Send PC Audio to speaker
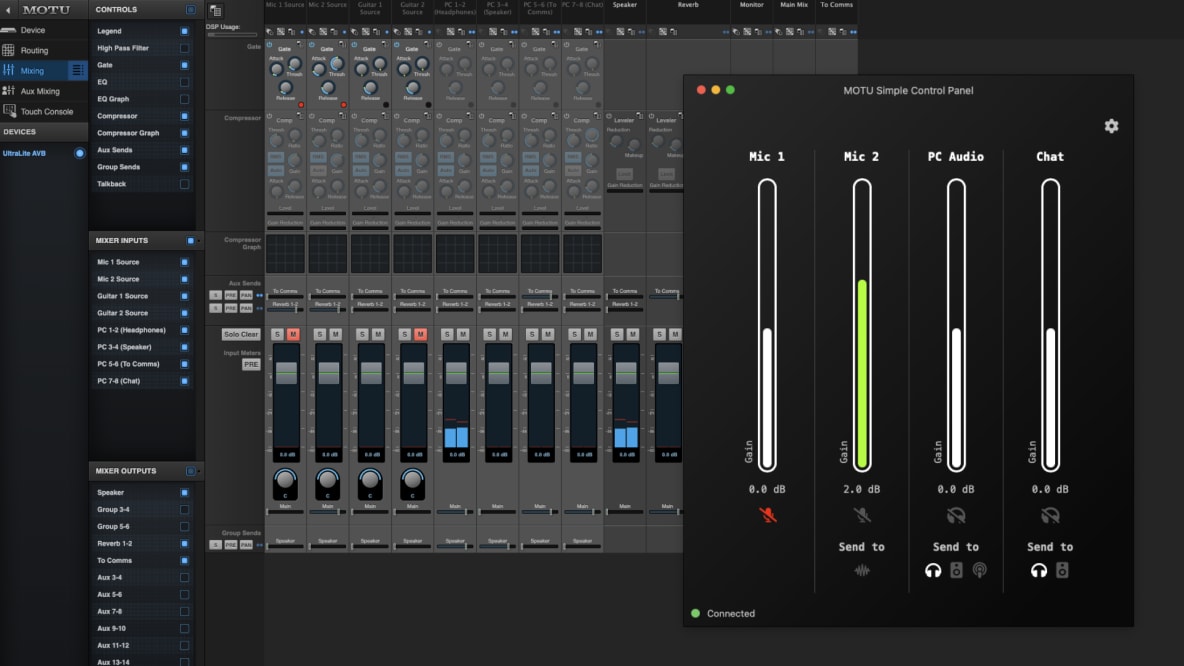 pyautogui.click(x=956, y=570)
